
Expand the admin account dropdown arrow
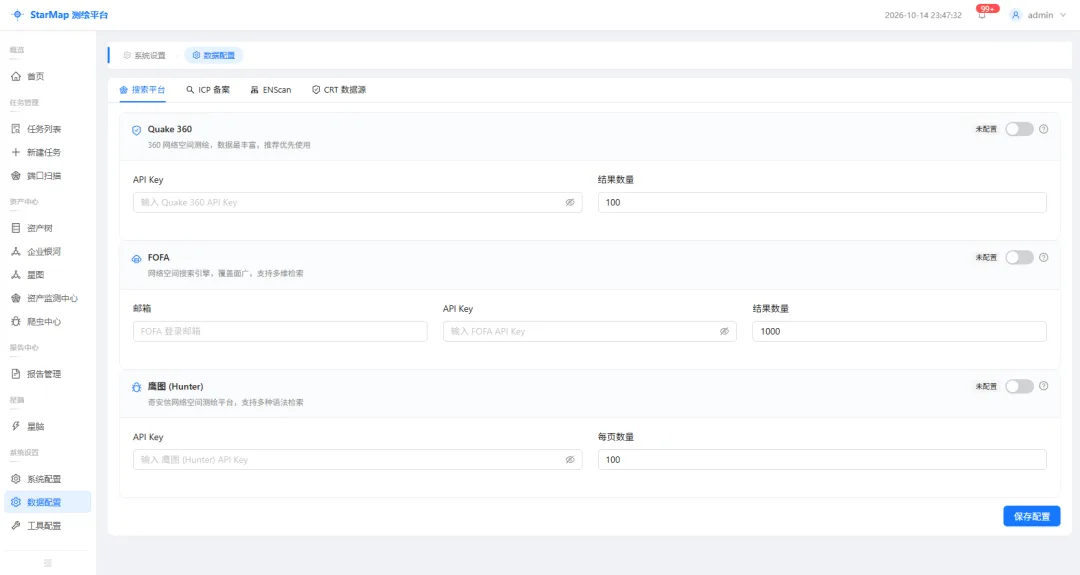tap(1063, 15)
